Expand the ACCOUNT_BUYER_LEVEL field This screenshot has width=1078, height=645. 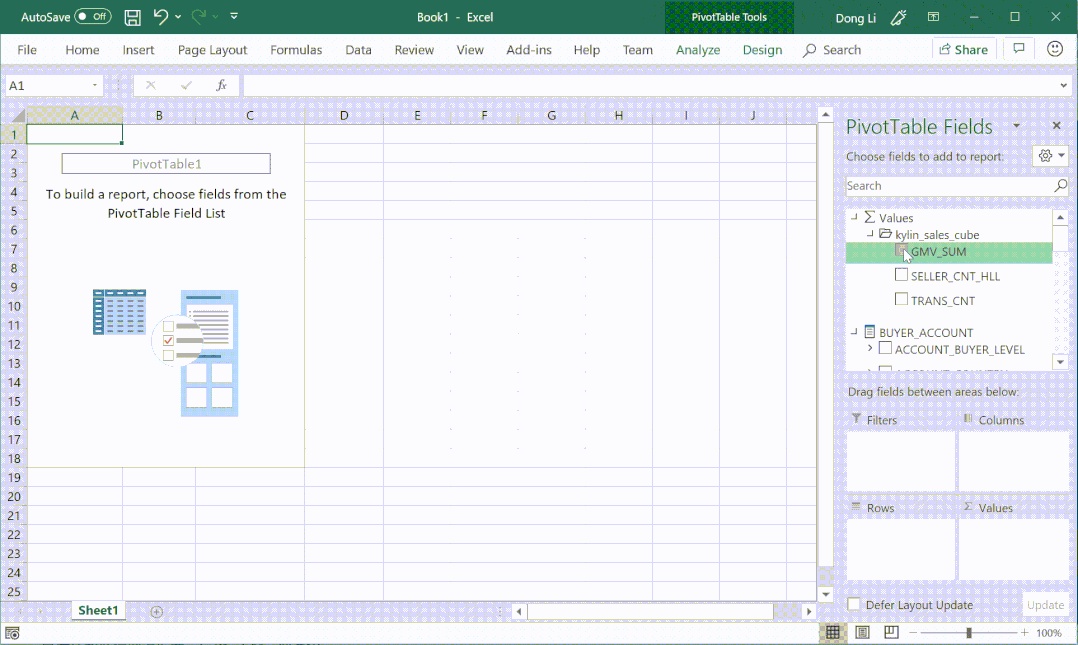pyautogui.click(x=870, y=349)
